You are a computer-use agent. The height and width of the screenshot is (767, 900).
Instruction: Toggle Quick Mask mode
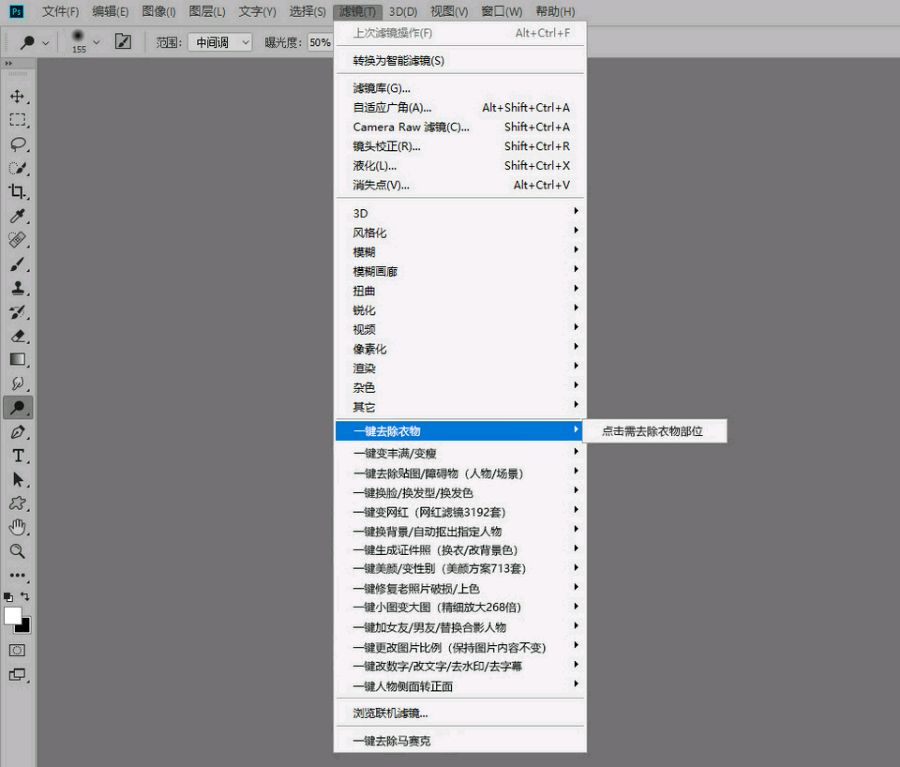pos(17,650)
